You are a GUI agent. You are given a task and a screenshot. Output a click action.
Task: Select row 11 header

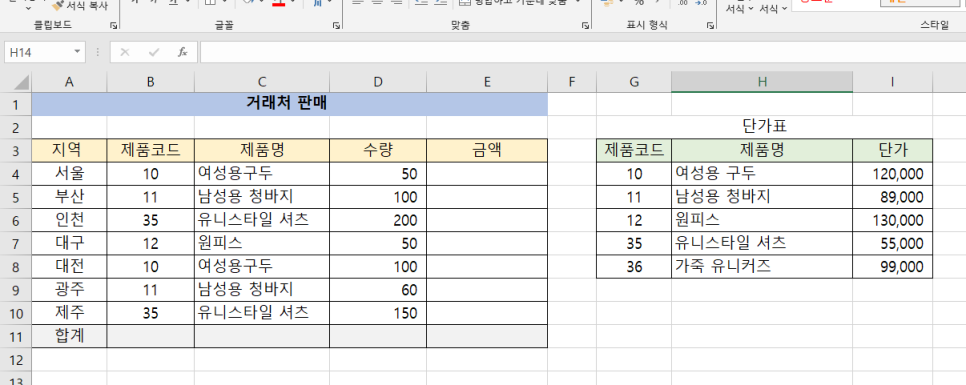[x=15, y=336]
